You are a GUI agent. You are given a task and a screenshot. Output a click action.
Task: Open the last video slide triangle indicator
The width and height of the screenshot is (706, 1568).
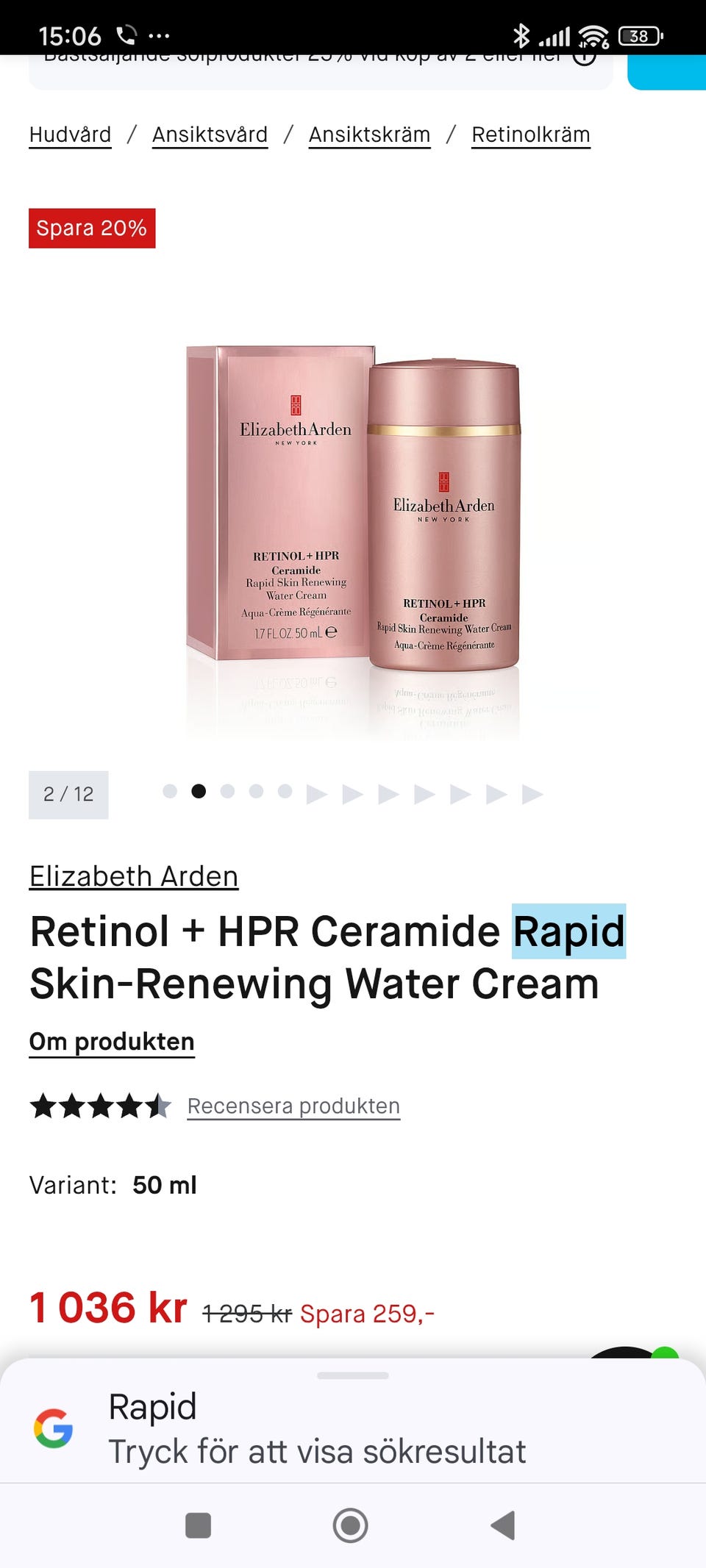pos(532,794)
